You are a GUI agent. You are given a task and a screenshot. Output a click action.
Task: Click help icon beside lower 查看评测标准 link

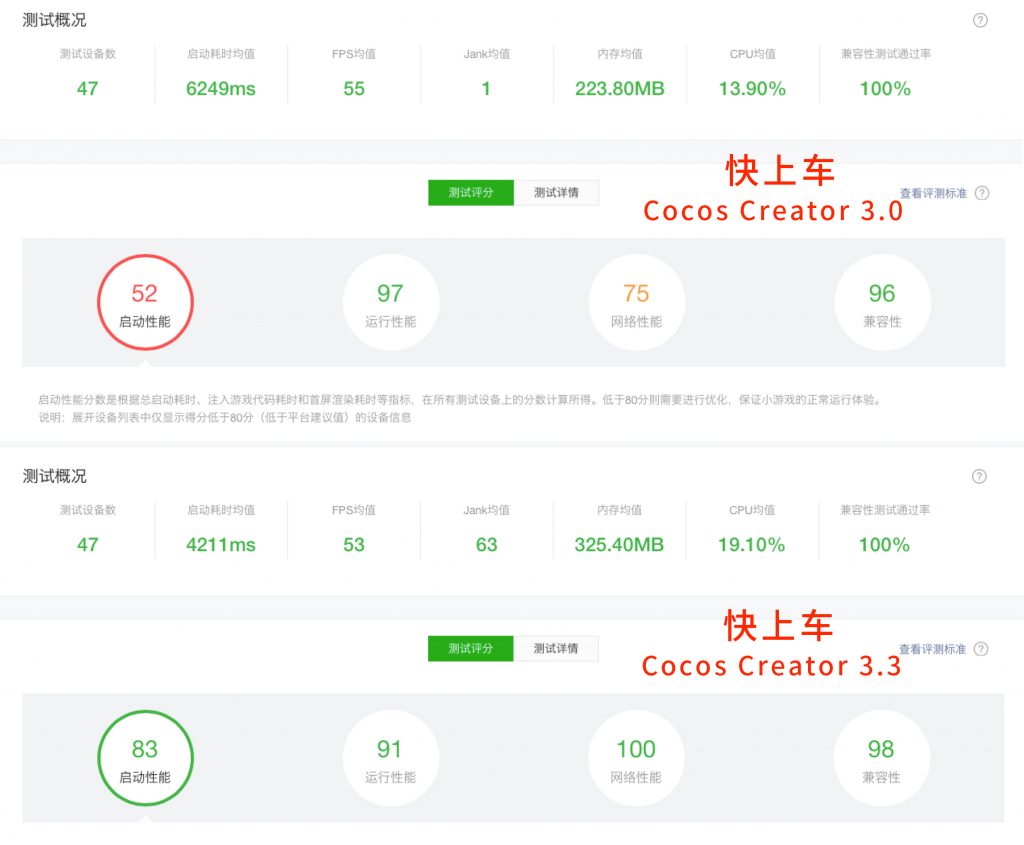pos(981,648)
